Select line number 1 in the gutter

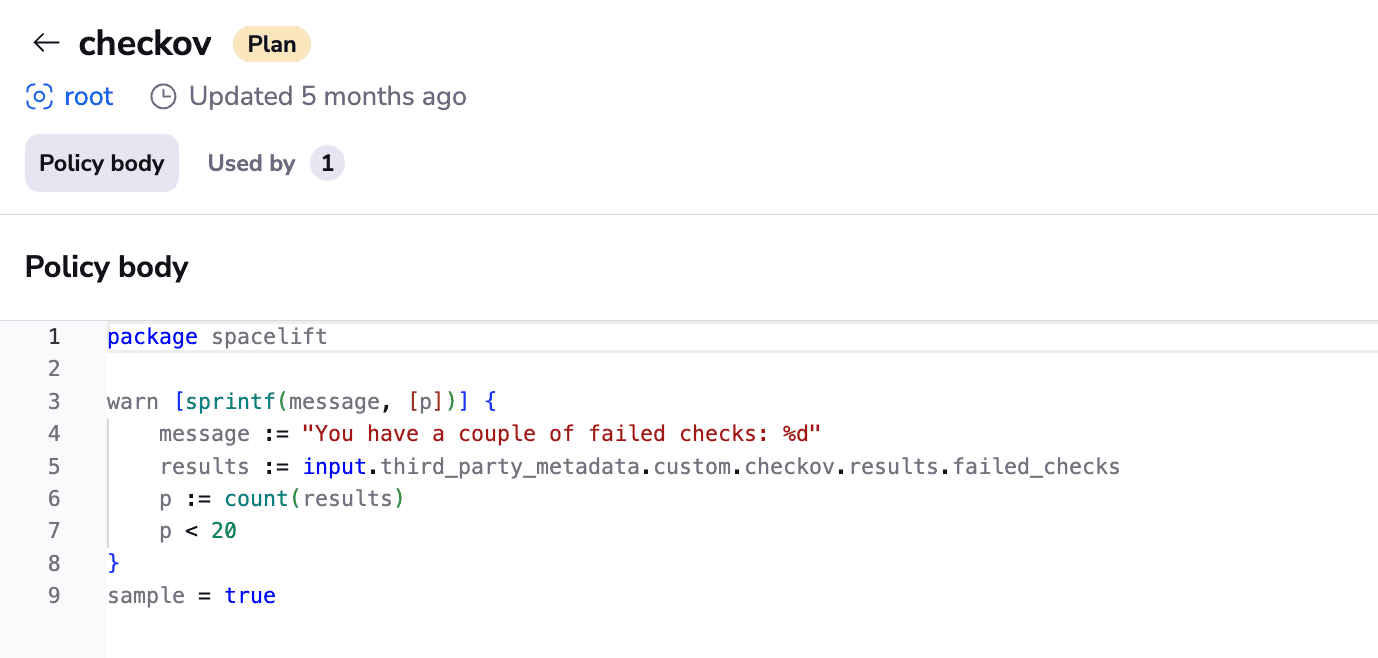point(54,337)
